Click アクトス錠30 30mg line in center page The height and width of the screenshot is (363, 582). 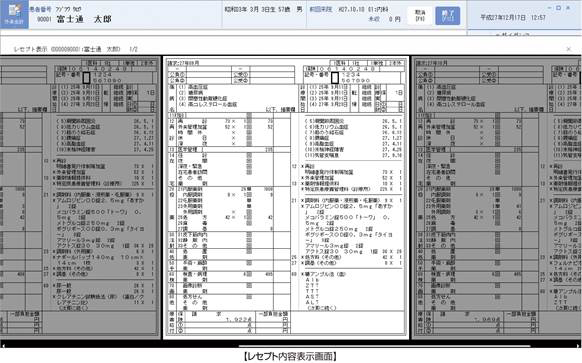[354, 251]
